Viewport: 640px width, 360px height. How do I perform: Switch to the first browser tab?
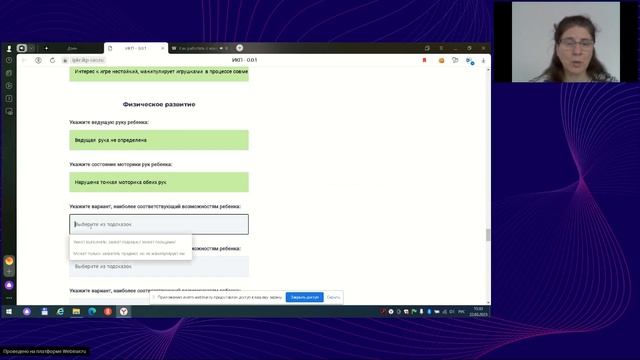click(72, 48)
